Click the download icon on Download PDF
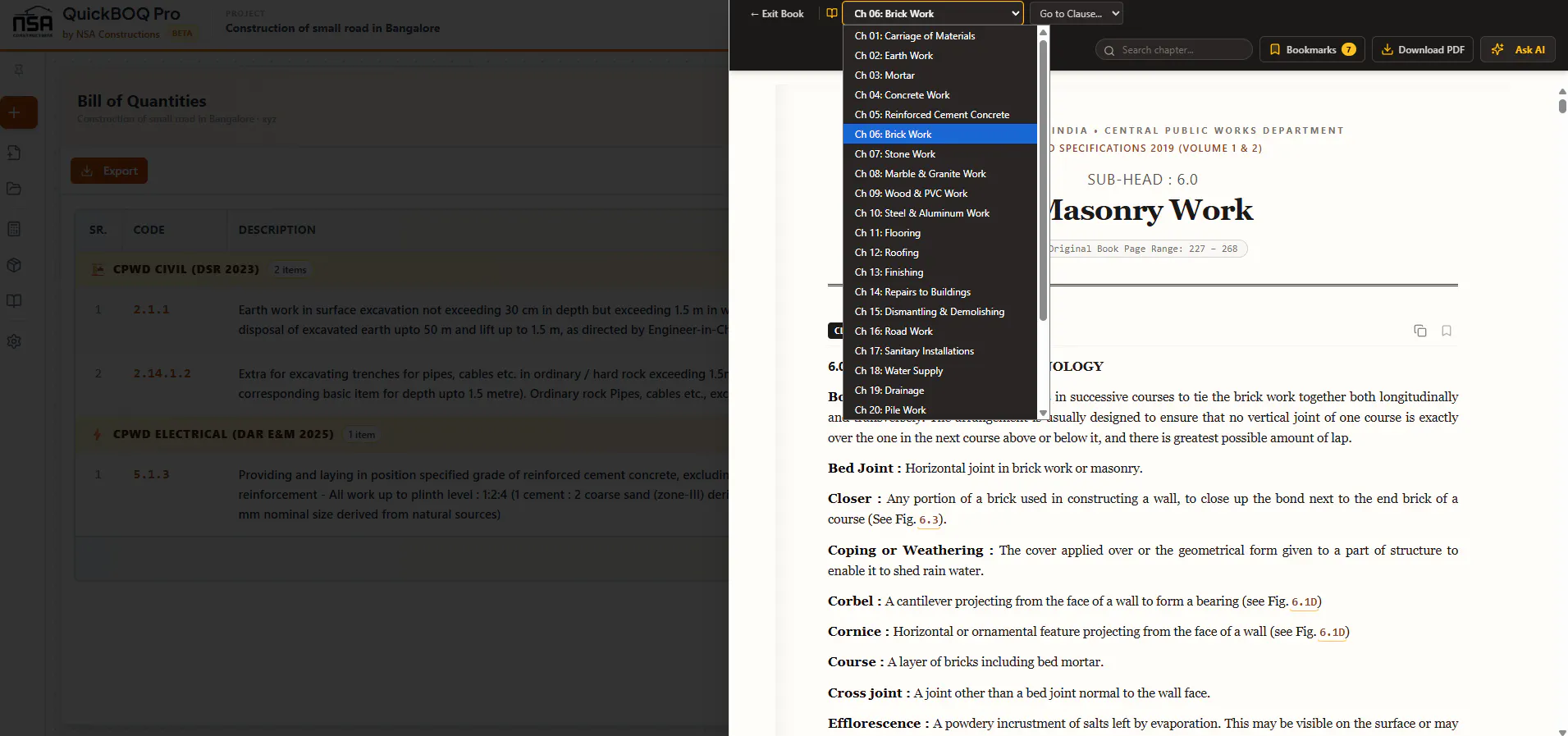The height and width of the screenshot is (736, 1568). point(1387,49)
